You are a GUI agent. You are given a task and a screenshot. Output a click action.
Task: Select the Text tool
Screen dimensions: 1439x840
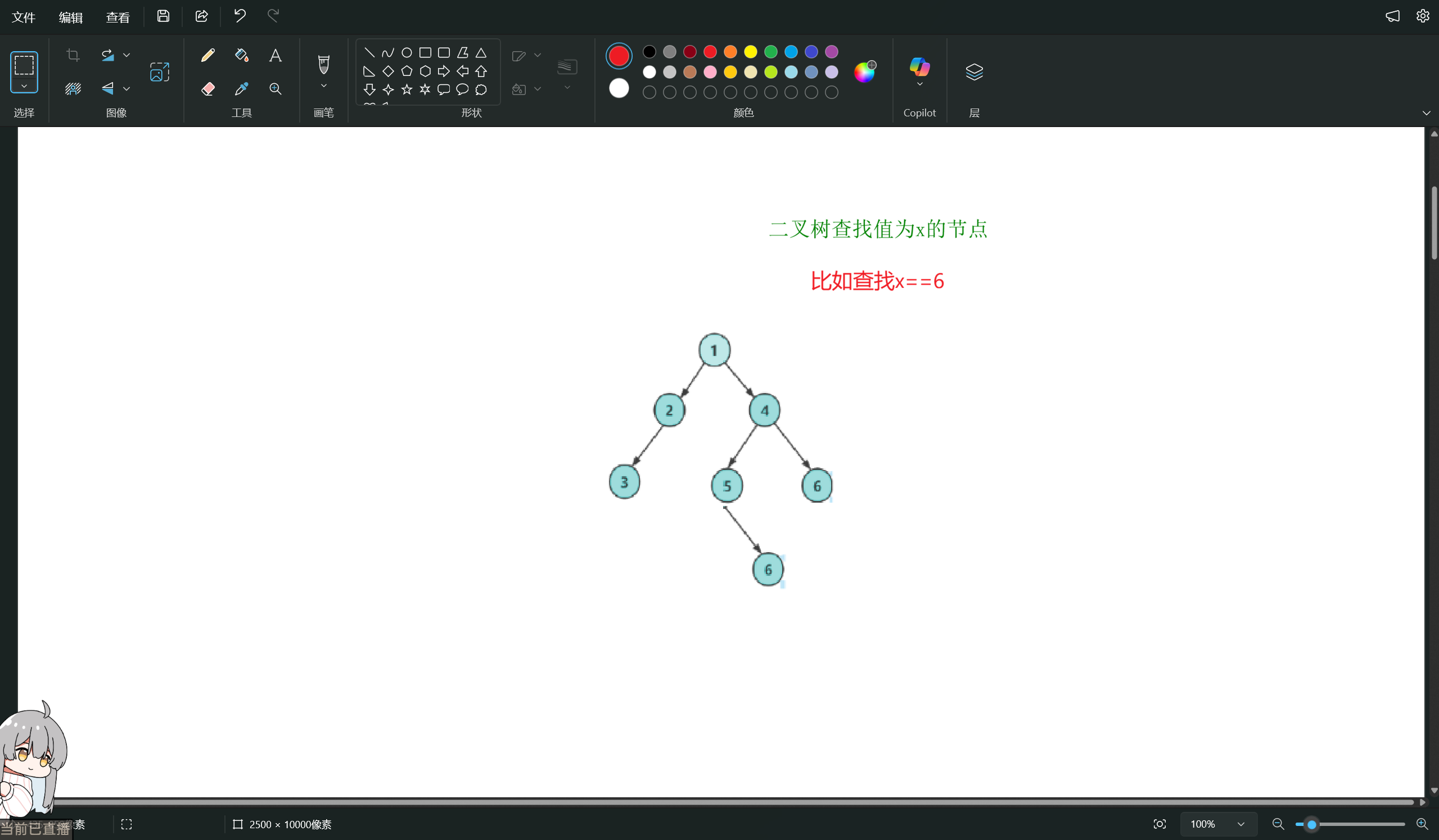click(275, 56)
